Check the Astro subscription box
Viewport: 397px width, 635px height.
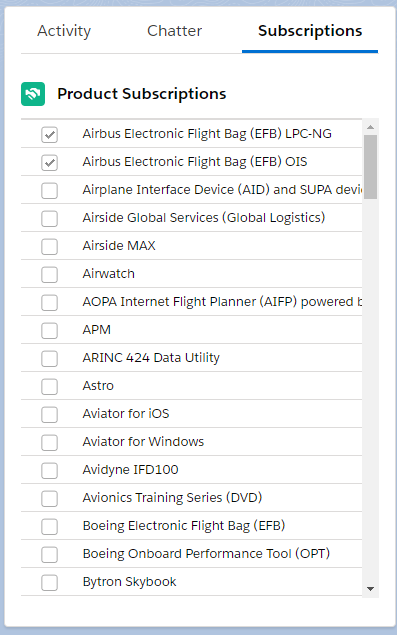coord(49,386)
